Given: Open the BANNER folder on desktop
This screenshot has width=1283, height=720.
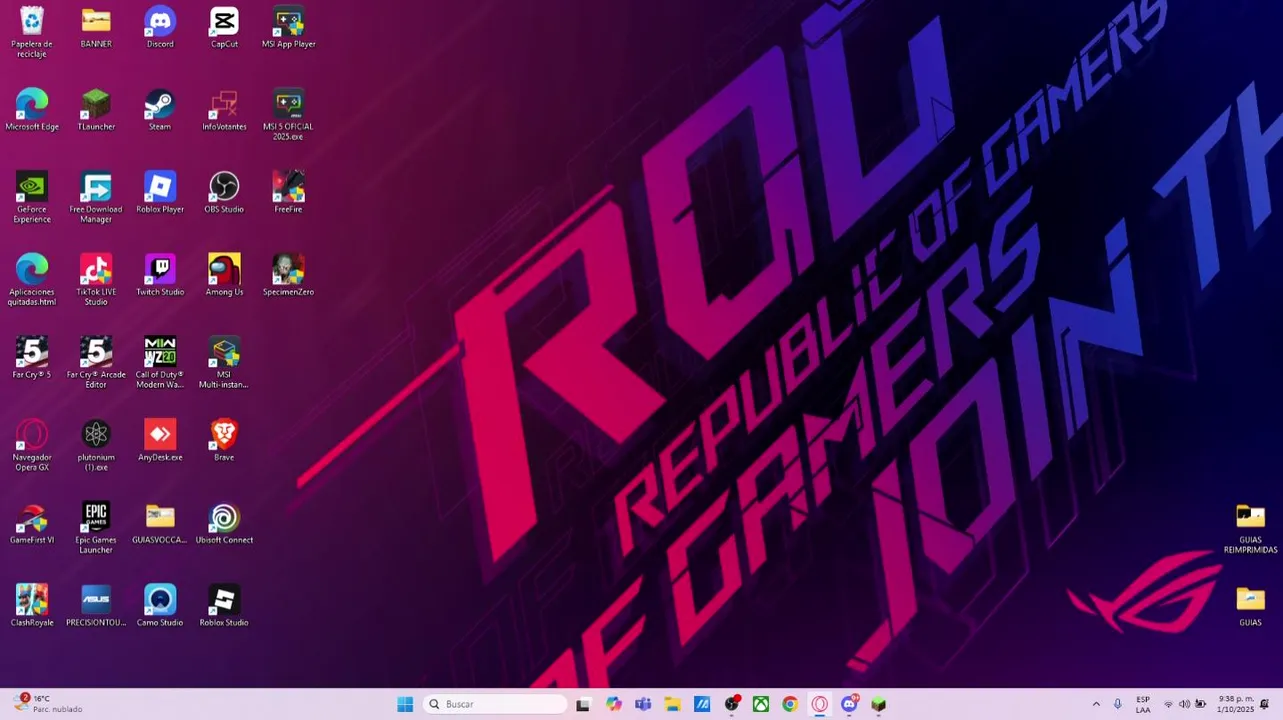Looking at the screenshot, I should [96, 27].
